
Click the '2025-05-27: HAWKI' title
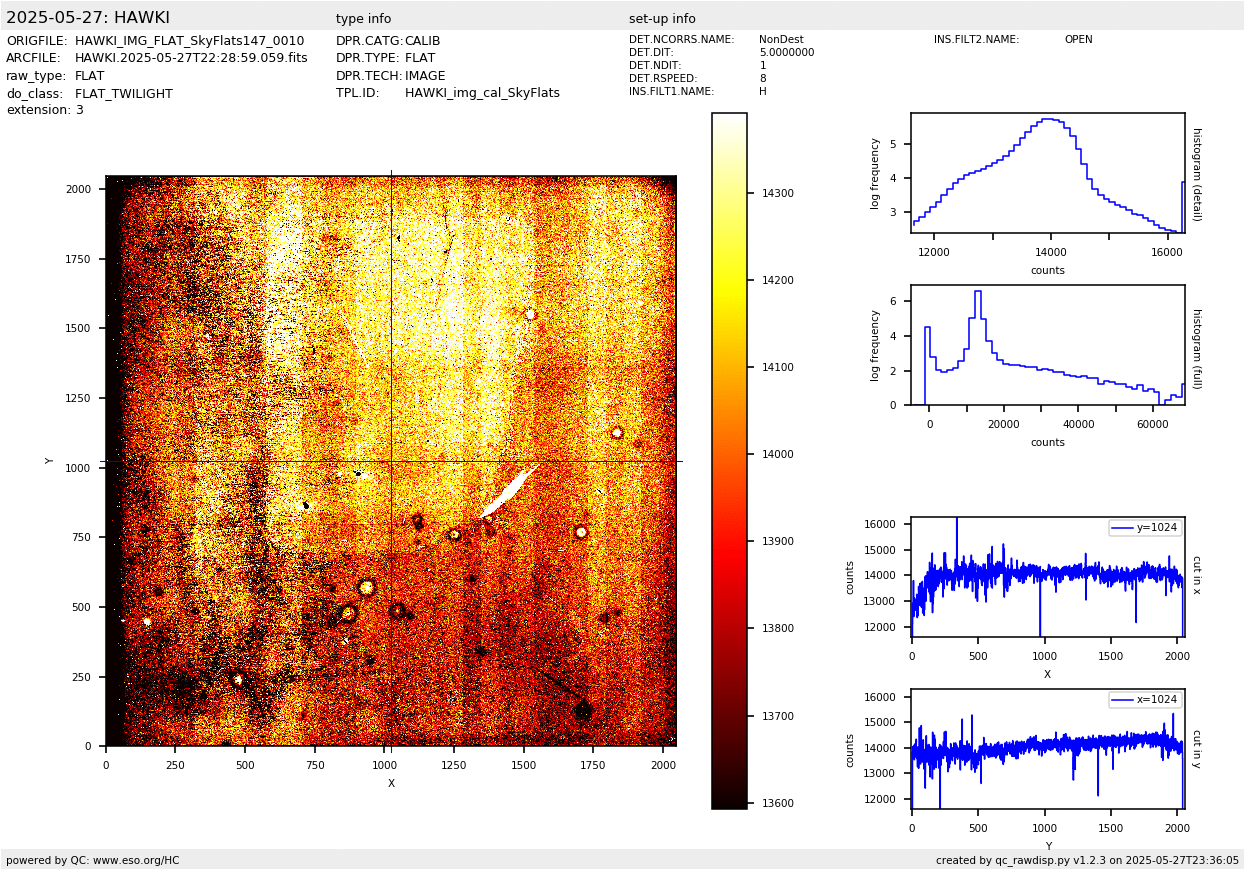(x=88, y=18)
